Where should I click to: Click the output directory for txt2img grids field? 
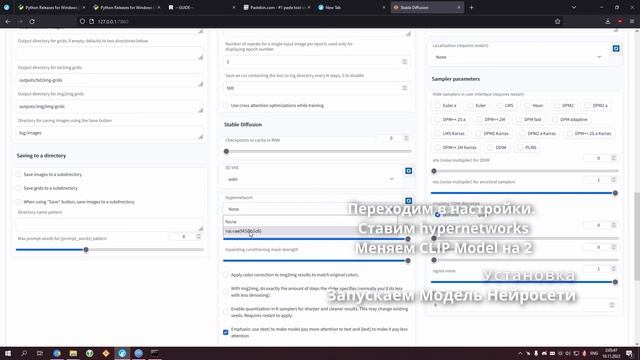pyautogui.click(x=109, y=80)
